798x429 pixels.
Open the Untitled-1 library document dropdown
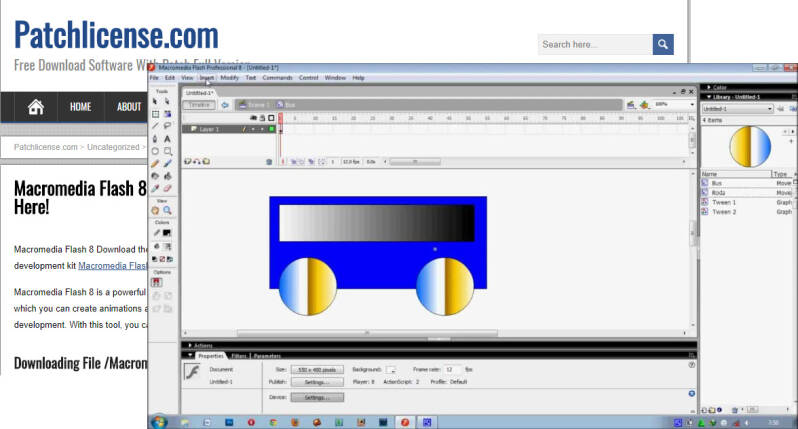(x=737, y=109)
